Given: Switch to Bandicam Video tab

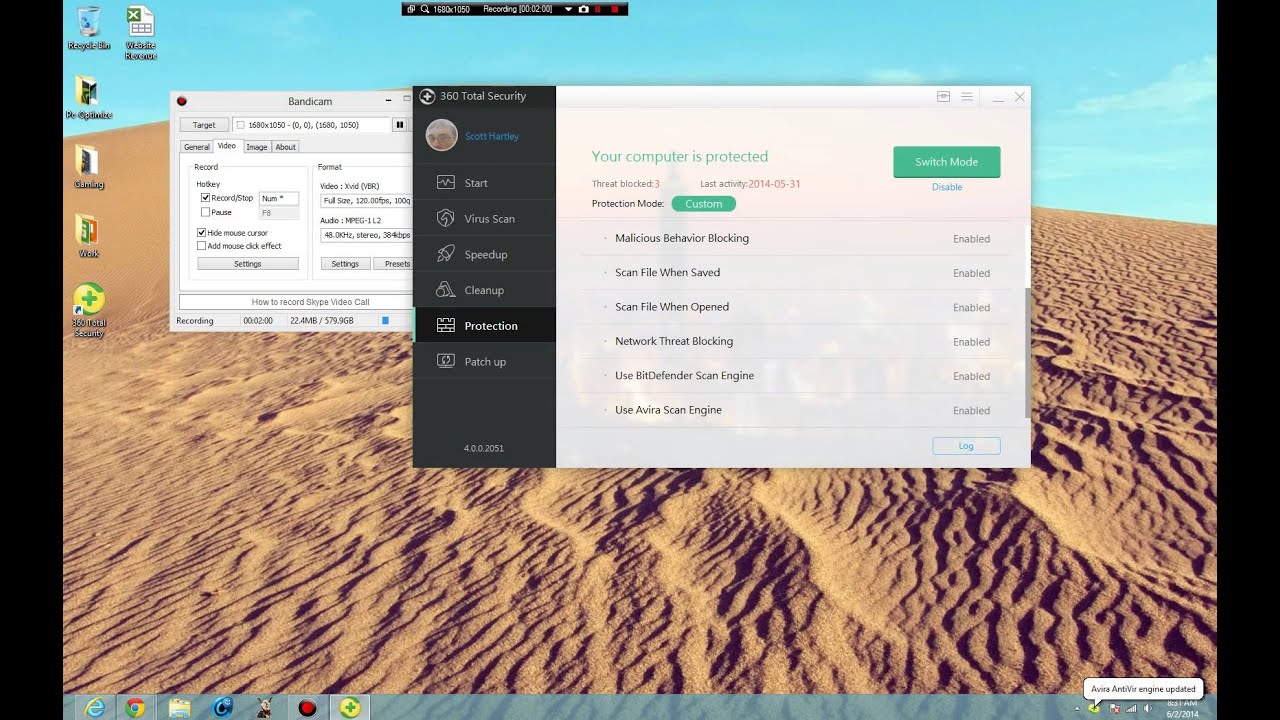Looking at the screenshot, I should (x=227, y=146).
